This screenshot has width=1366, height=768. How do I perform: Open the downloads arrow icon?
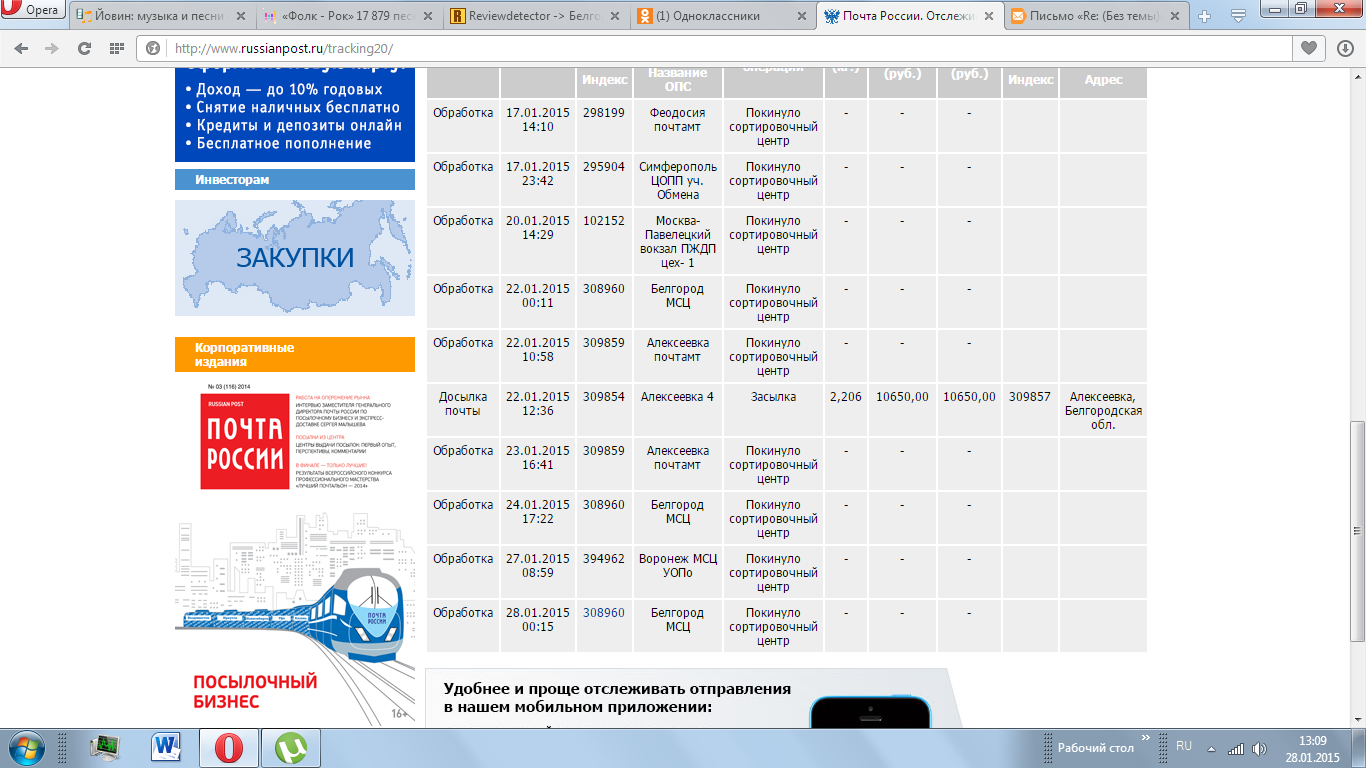pyautogui.click(x=1344, y=48)
